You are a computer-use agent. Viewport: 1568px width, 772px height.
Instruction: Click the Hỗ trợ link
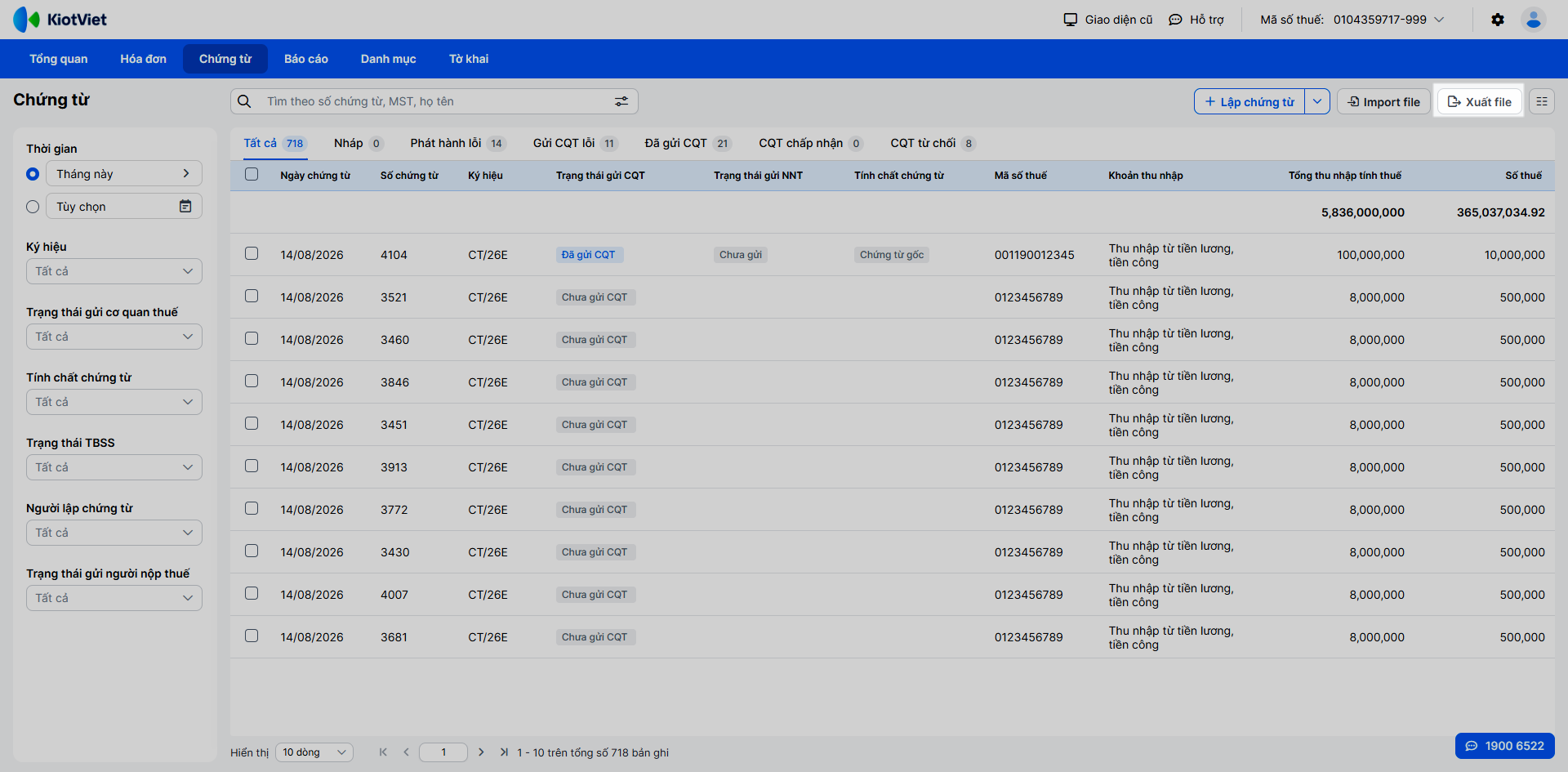(1207, 20)
